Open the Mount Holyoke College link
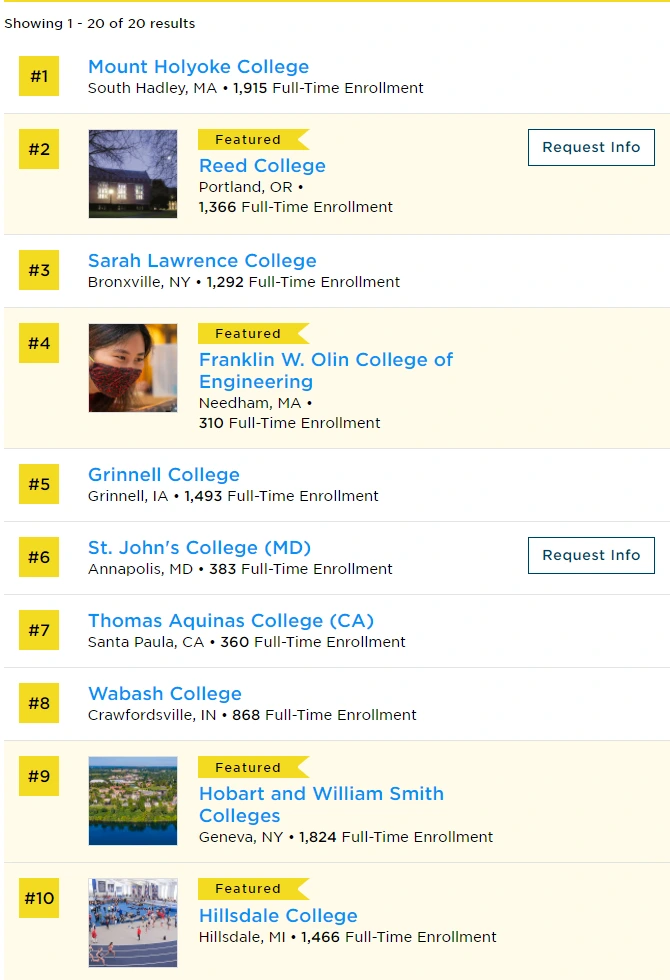Viewport: 670px width, 980px height. click(x=198, y=67)
